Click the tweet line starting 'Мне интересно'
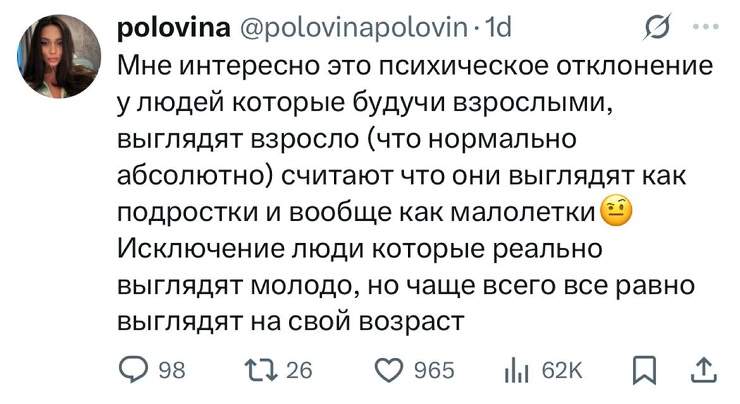Image resolution: width=740 pixels, height=404 pixels. pyautogui.click(x=415, y=66)
